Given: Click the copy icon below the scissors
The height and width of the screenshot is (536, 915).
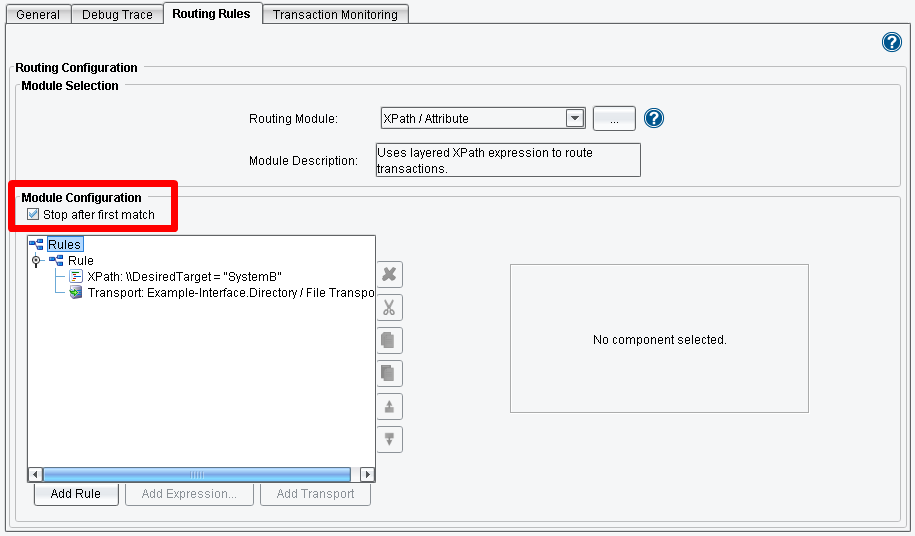Looking at the screenshot, I should 389,341.
